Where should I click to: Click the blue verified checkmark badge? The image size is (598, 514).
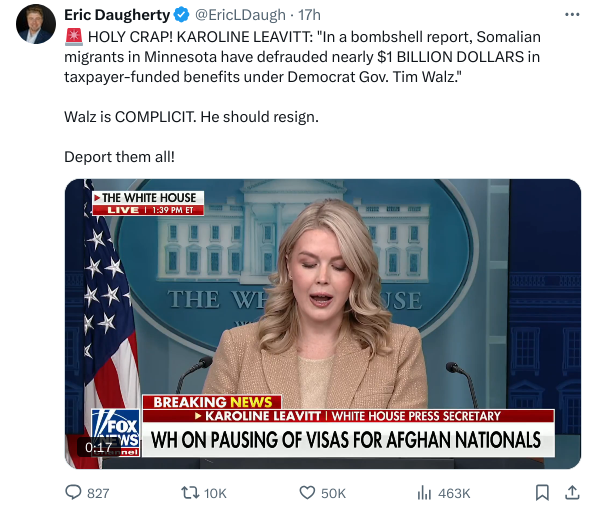[x=181, y=15]
